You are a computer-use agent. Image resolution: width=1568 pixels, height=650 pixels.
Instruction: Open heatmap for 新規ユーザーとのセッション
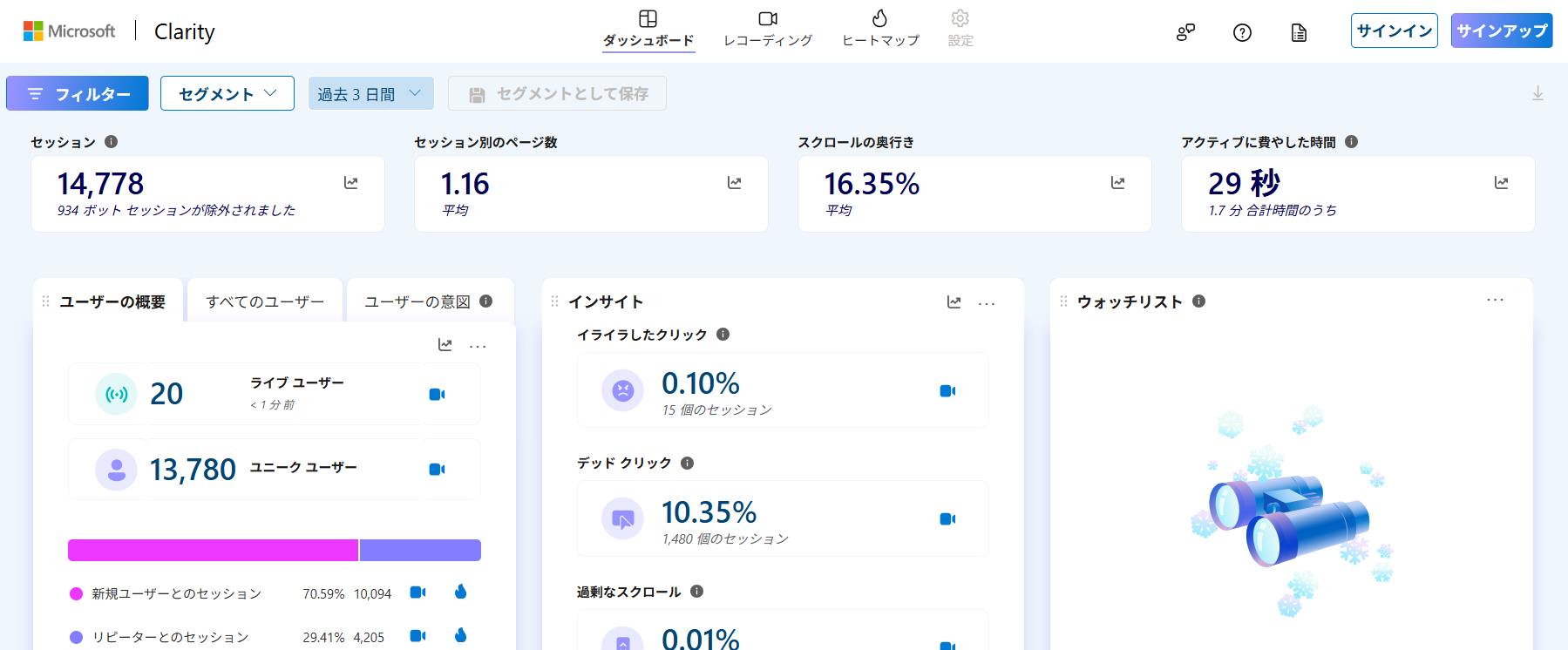[461, 592]
